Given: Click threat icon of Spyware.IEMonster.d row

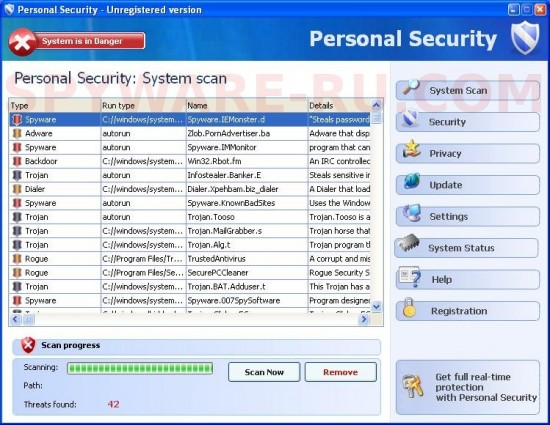Looking at the screenshot, I should pyautogui.click(x=16, y=120).
